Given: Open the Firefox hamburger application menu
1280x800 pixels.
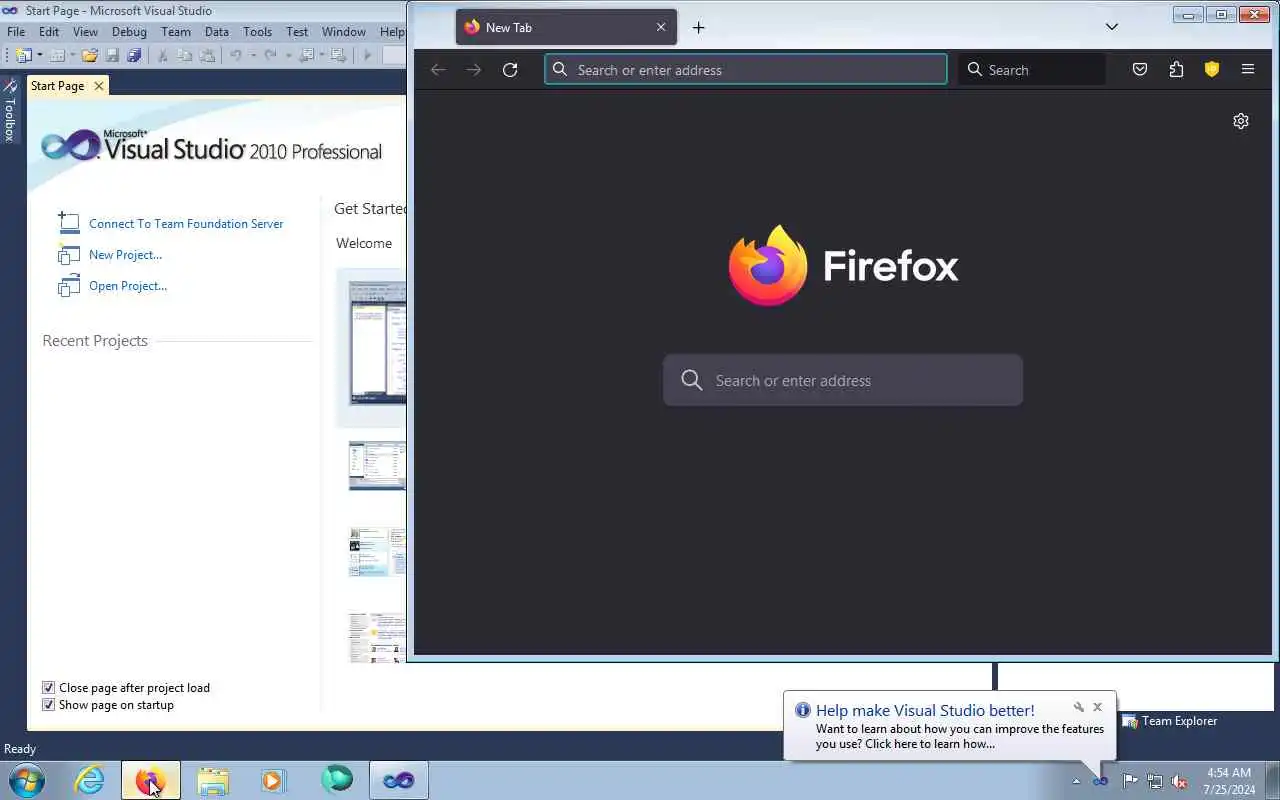Looking at the screenshot, I should (1248, 69).
